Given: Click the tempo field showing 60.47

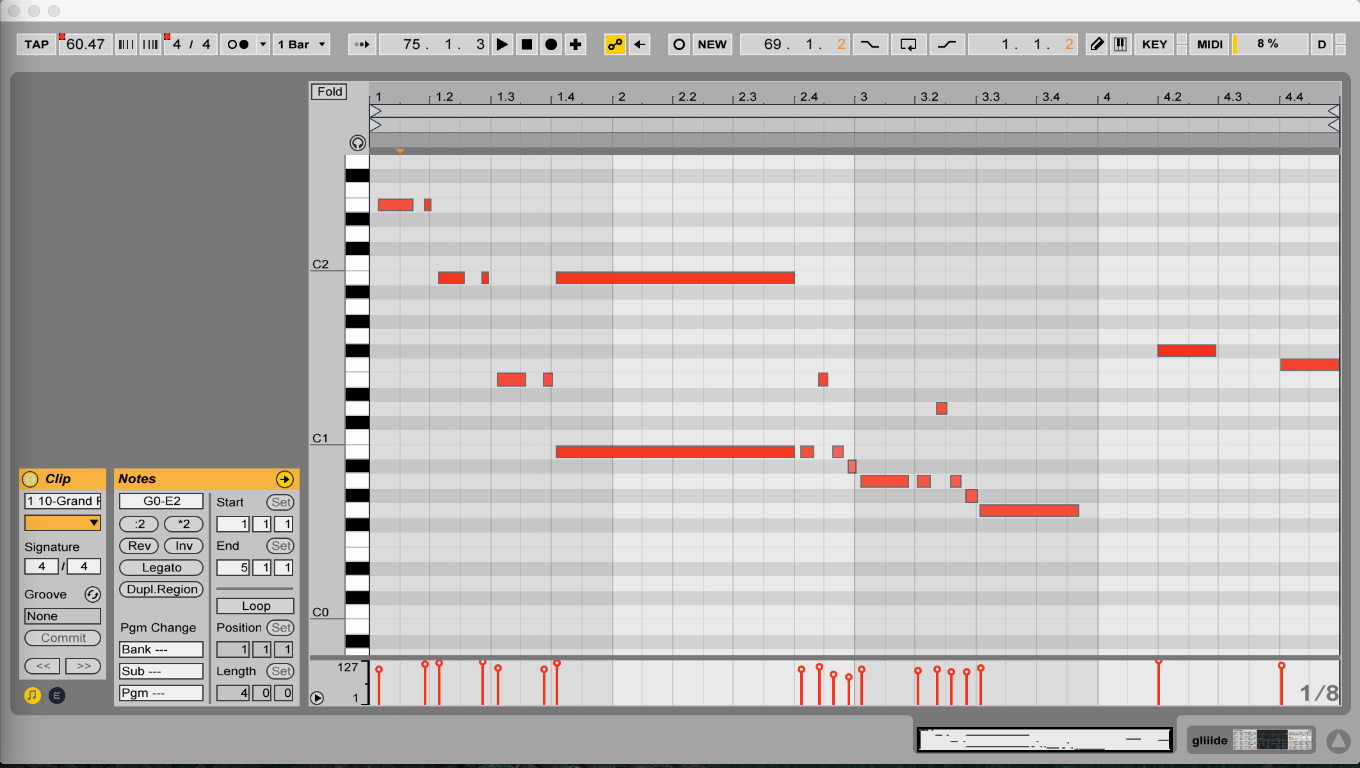Looking at the screenshot, I should coord(86,44).
